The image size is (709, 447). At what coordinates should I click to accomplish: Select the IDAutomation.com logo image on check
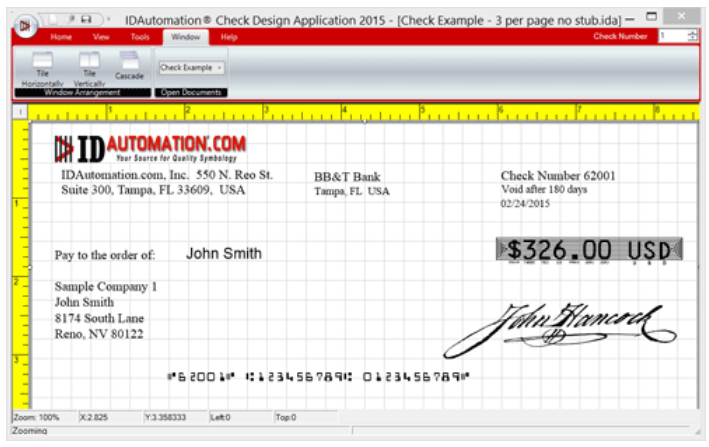coord(150,149)
